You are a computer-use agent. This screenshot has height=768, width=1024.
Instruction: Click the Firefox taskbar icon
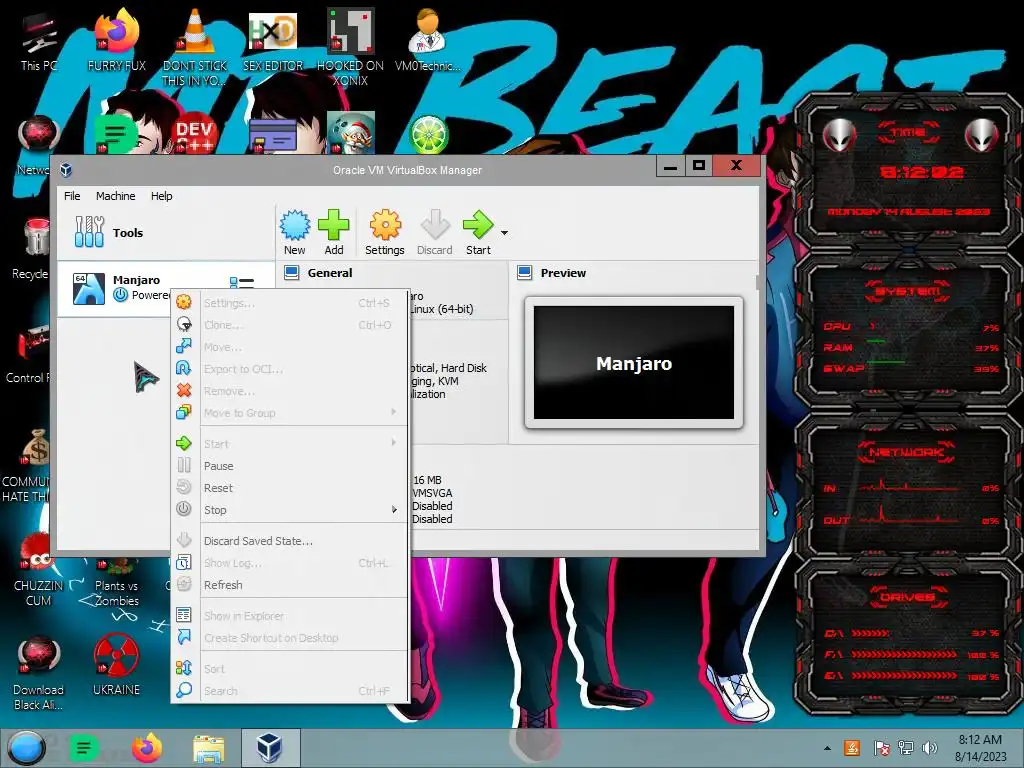click(x=147, y=748)
